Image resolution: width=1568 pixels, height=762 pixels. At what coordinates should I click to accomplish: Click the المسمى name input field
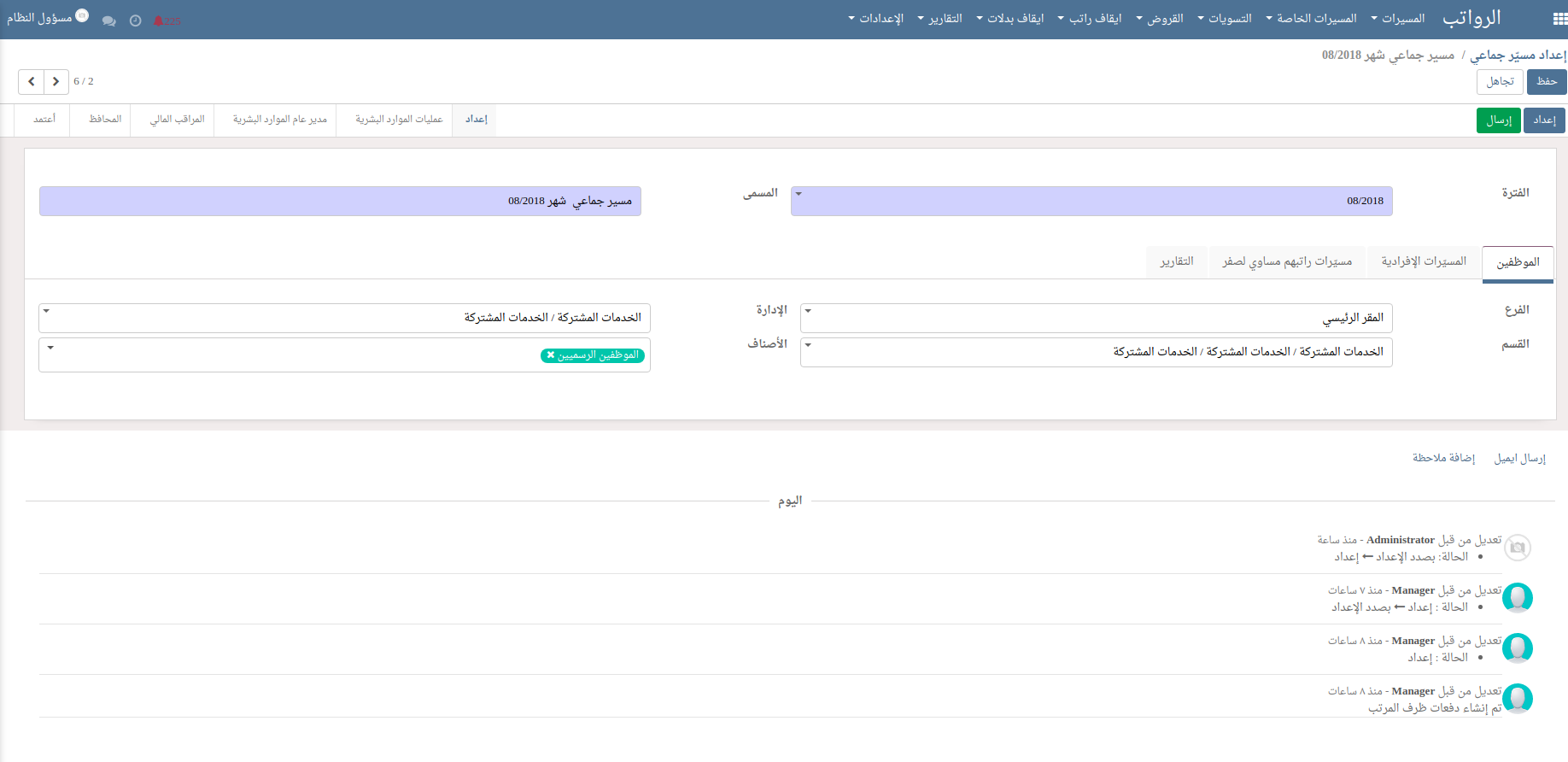click(340, 202)
